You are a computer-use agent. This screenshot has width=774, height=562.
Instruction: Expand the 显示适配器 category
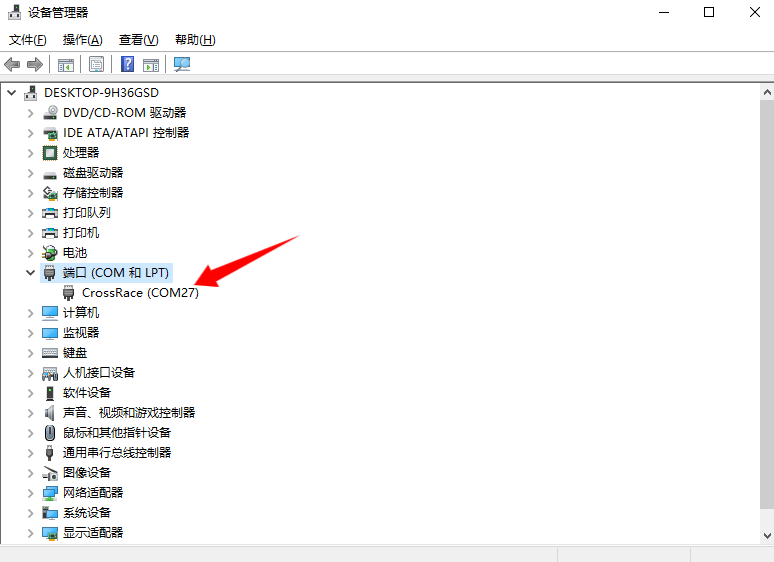point(31,532)
